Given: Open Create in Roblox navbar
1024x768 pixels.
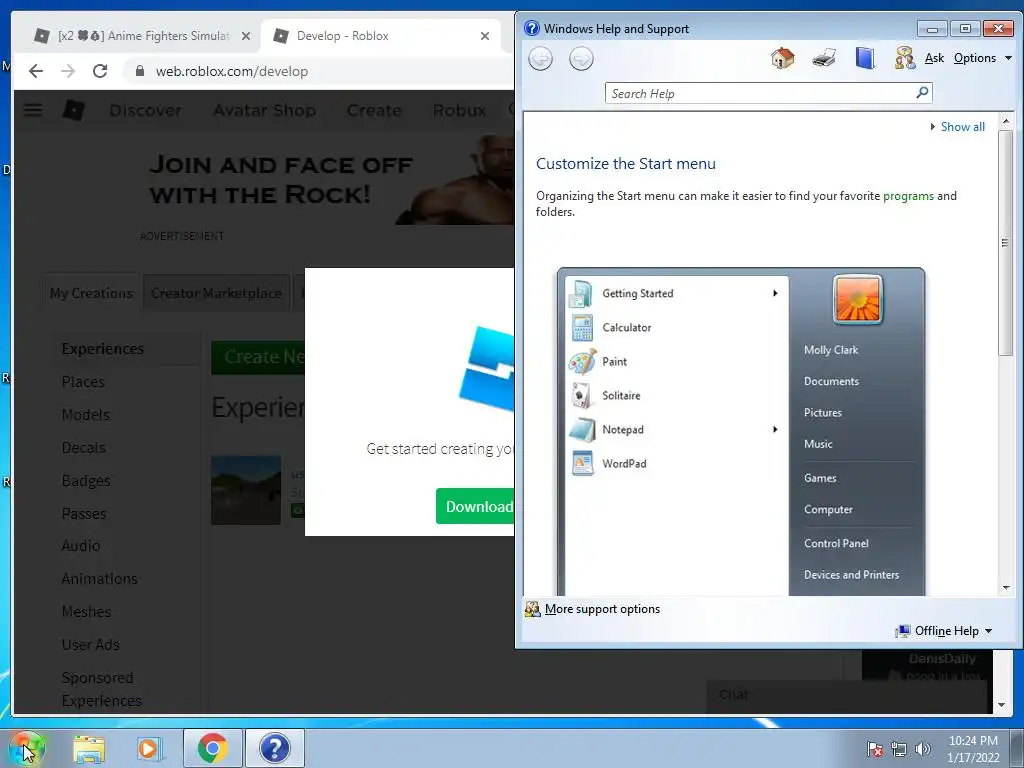Looking at the screenshot, I should pos(374,110).
